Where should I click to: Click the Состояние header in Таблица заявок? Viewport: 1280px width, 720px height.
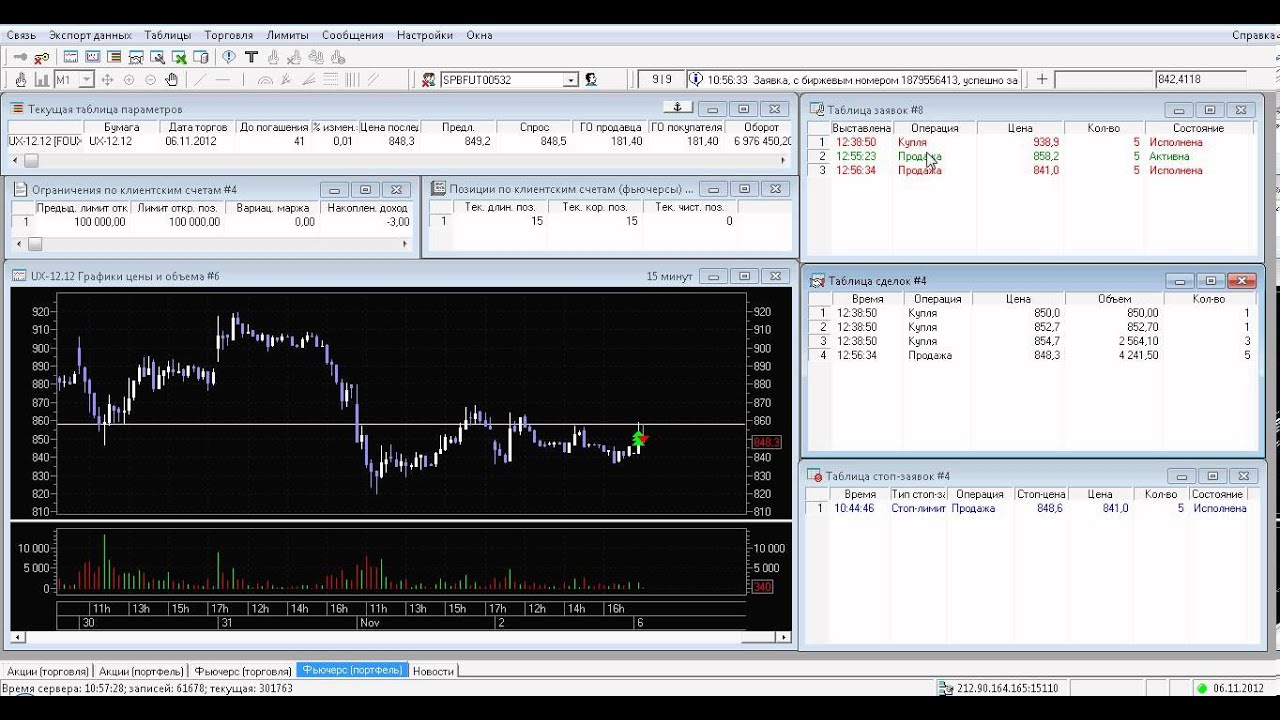(1198, 128)
